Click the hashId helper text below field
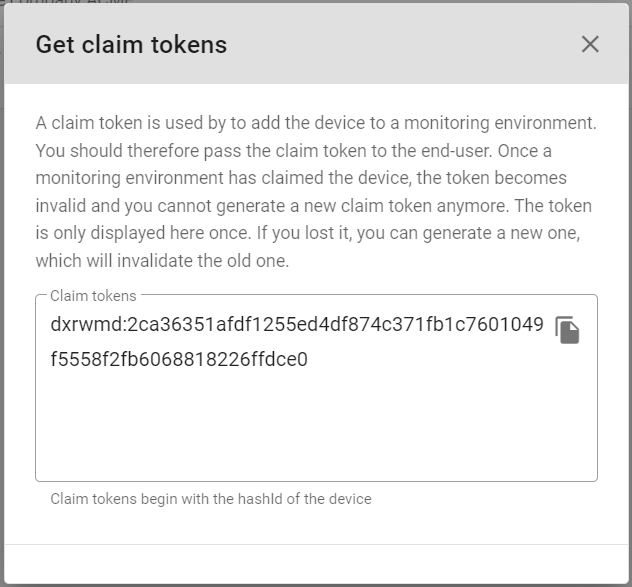632x587 pixels. coord(211,499)
